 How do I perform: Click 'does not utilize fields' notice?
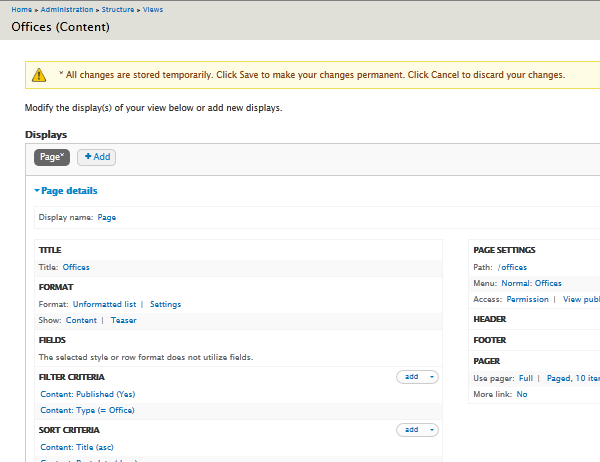[x=146, y=358]
